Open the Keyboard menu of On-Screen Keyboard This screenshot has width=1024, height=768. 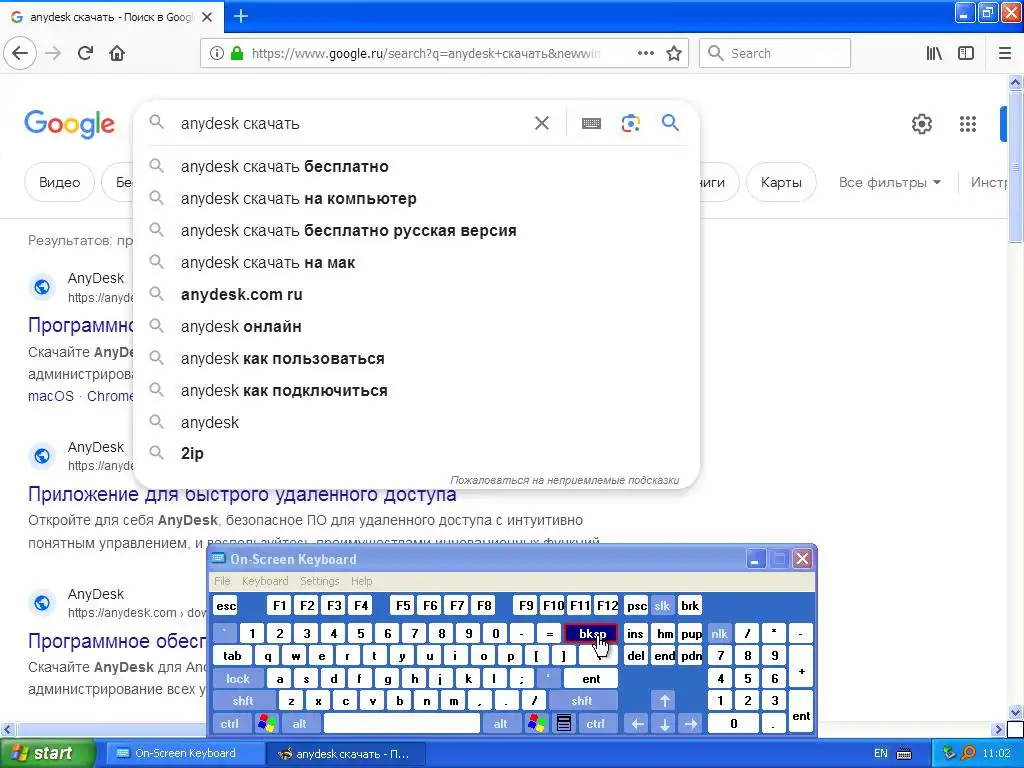tap(264, 581)
